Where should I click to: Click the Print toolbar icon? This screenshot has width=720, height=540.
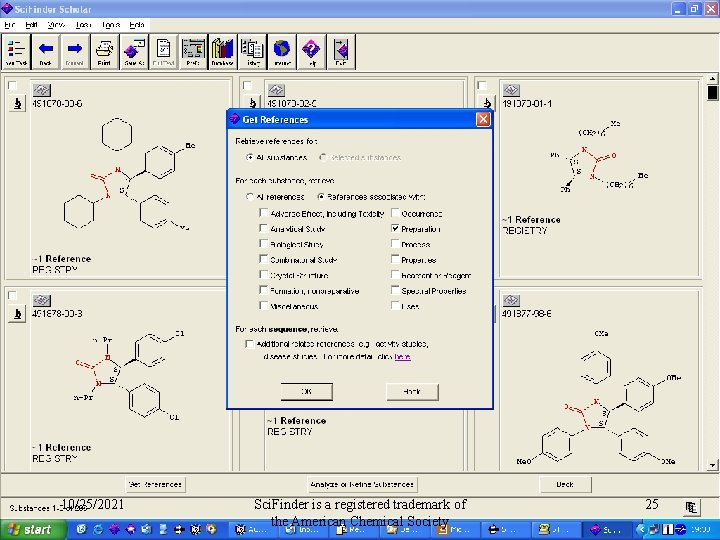(104, 50)
